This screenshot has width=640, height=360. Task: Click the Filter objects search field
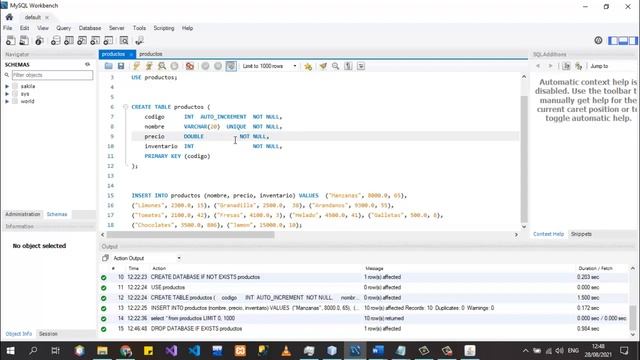[x=52, y=75]
